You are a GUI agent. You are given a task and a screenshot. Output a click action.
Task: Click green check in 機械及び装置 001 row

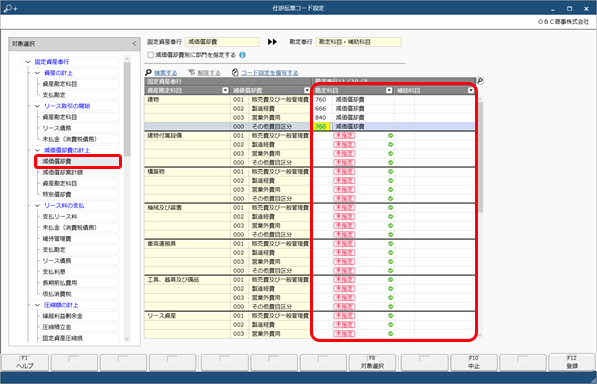click(x=390, y=208)
